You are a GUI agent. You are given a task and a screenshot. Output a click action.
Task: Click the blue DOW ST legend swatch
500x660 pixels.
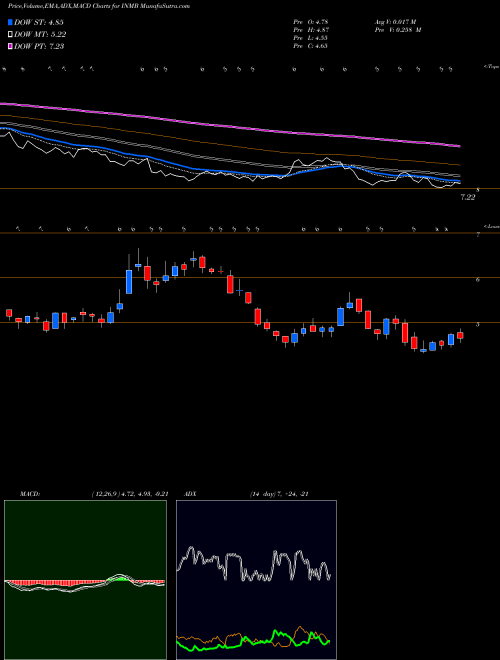[x=11, y=23]
